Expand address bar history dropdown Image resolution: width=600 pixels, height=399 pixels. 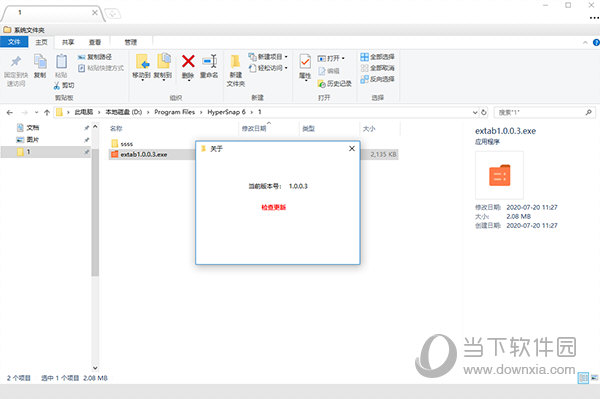click(x=475, y=112)
